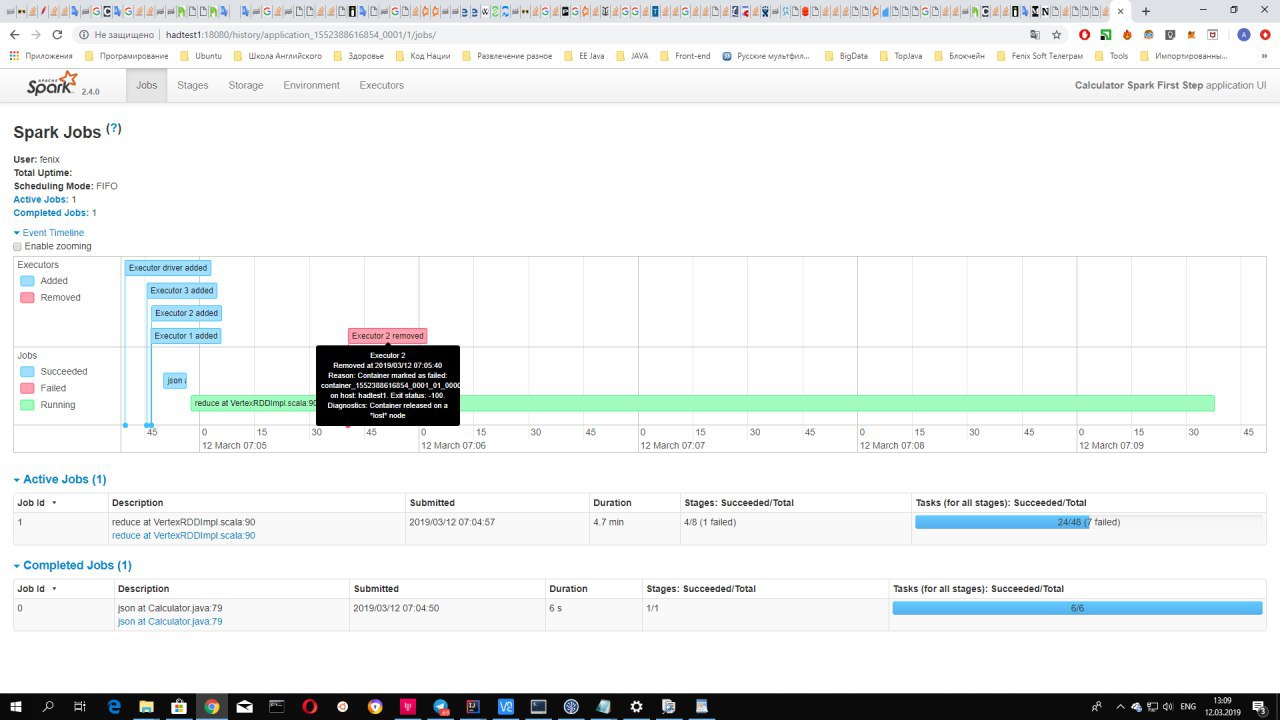
Task: Open the Executors tab
Action: [382, 85]
